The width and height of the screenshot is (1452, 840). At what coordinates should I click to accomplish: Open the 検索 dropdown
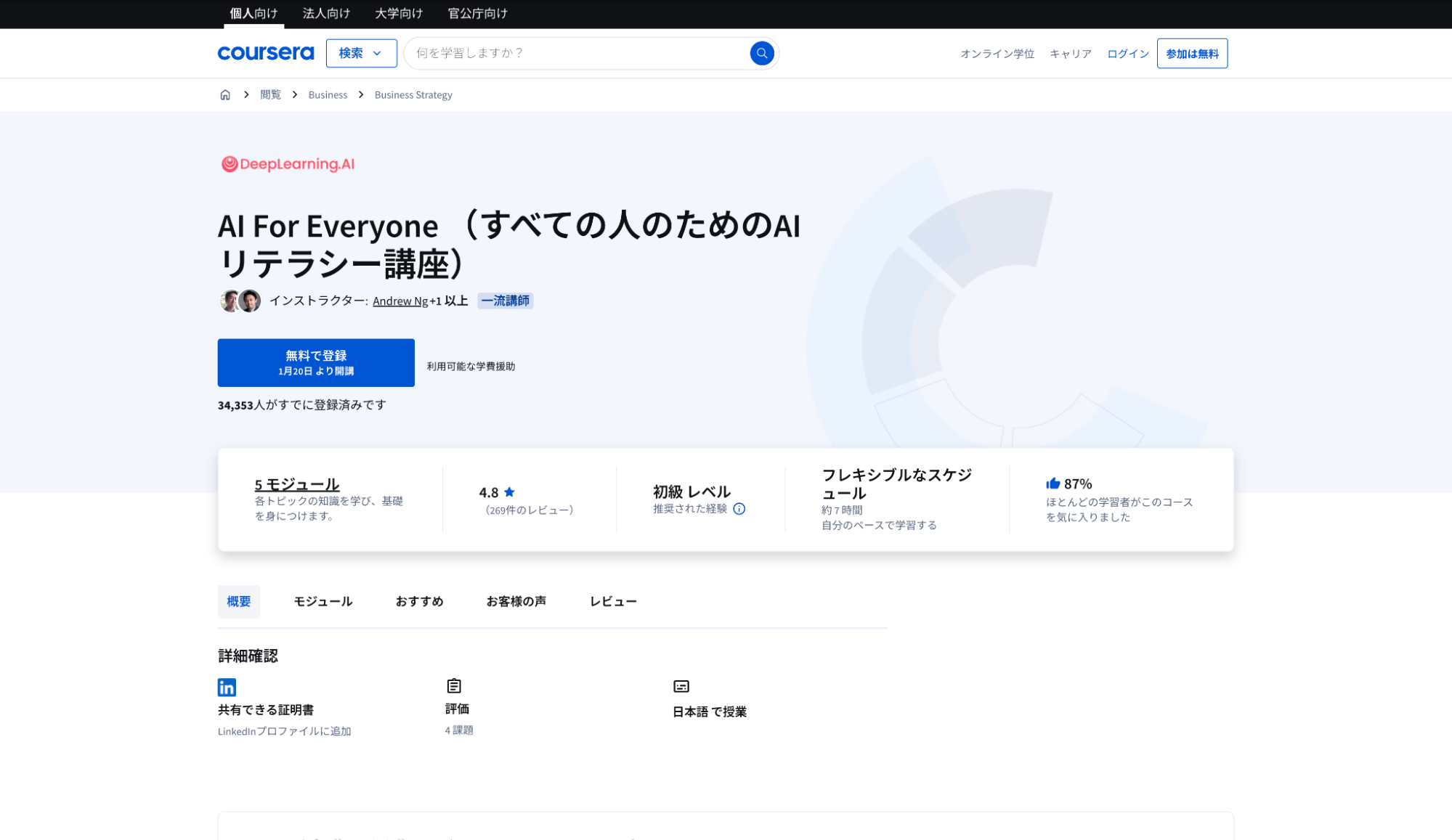pos(361,53)
